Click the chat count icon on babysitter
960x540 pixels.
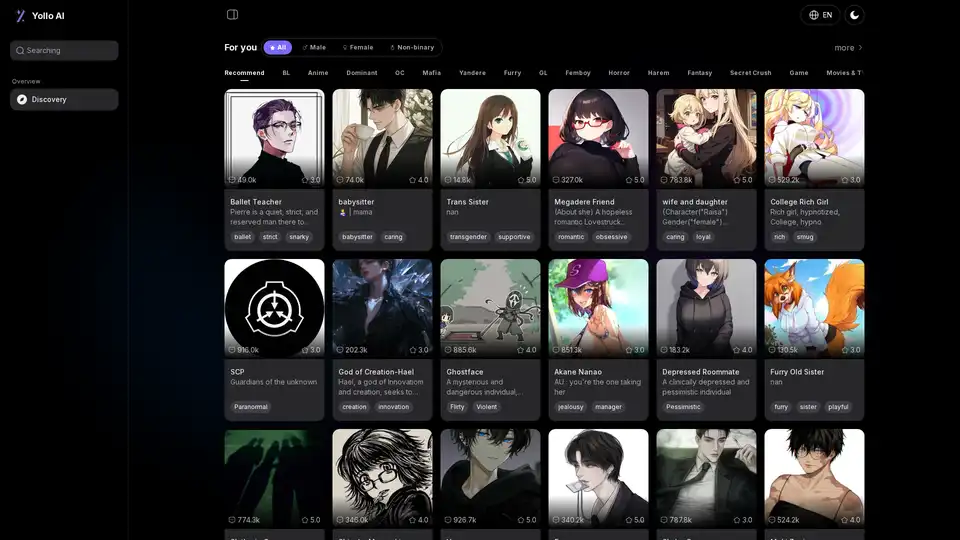pyautogui.click(x=340, y=180)
